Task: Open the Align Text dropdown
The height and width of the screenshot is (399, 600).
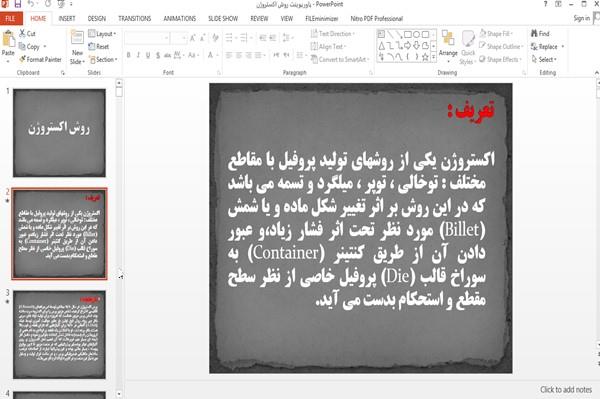Action: (x=329, y=47)
